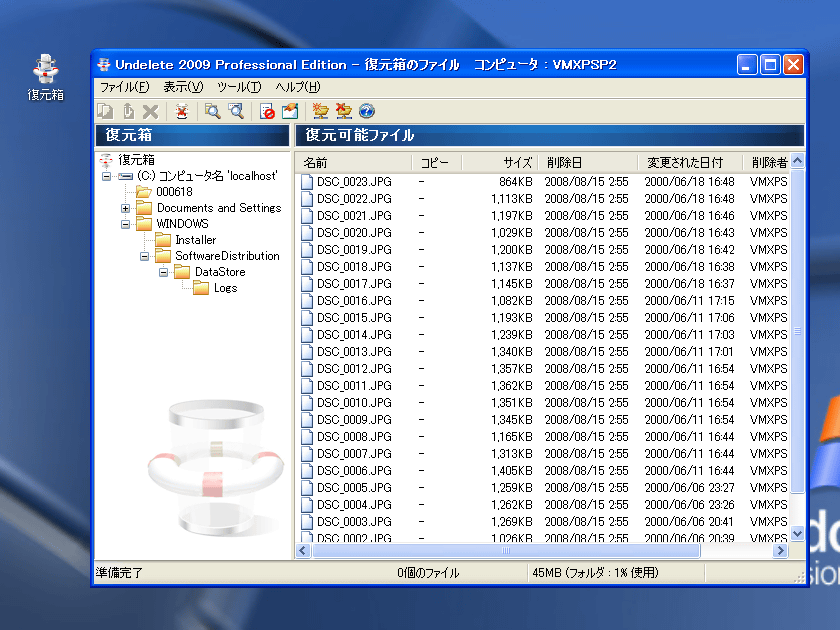
Task: Expand Documents and Settings node
Action: (x=125, y=208)
